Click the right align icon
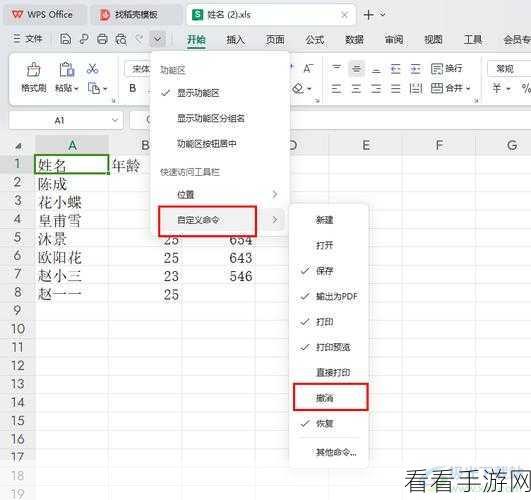The height and width of the screenshot is (500, 531). 376,89
